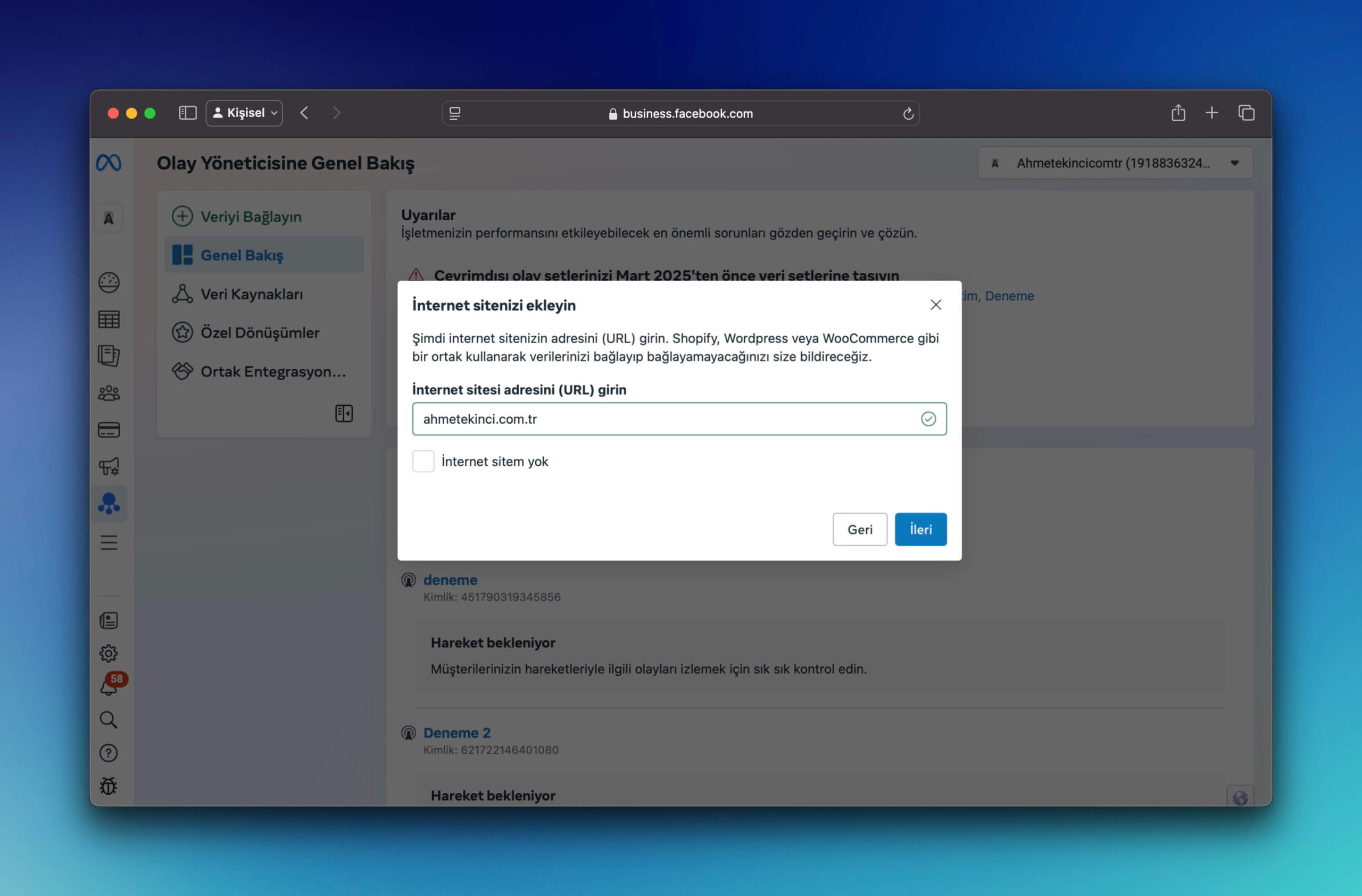Select Özel Dönüşümler menu item
The height and width of the screenshot is (896, 1362).
[x=259, y=333]
